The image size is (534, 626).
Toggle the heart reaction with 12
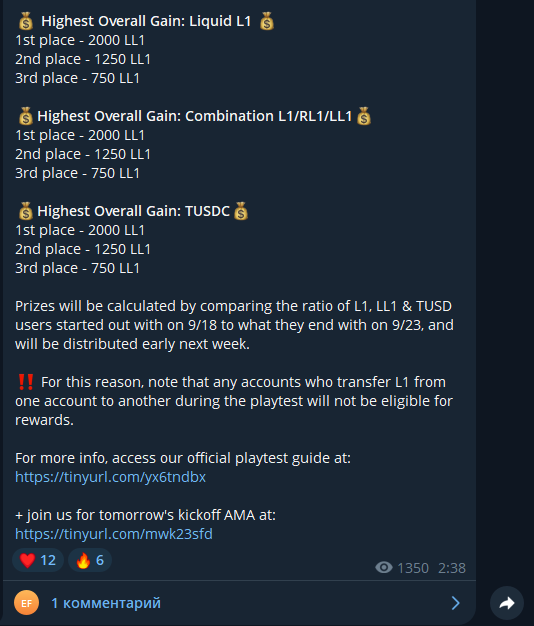38,560
